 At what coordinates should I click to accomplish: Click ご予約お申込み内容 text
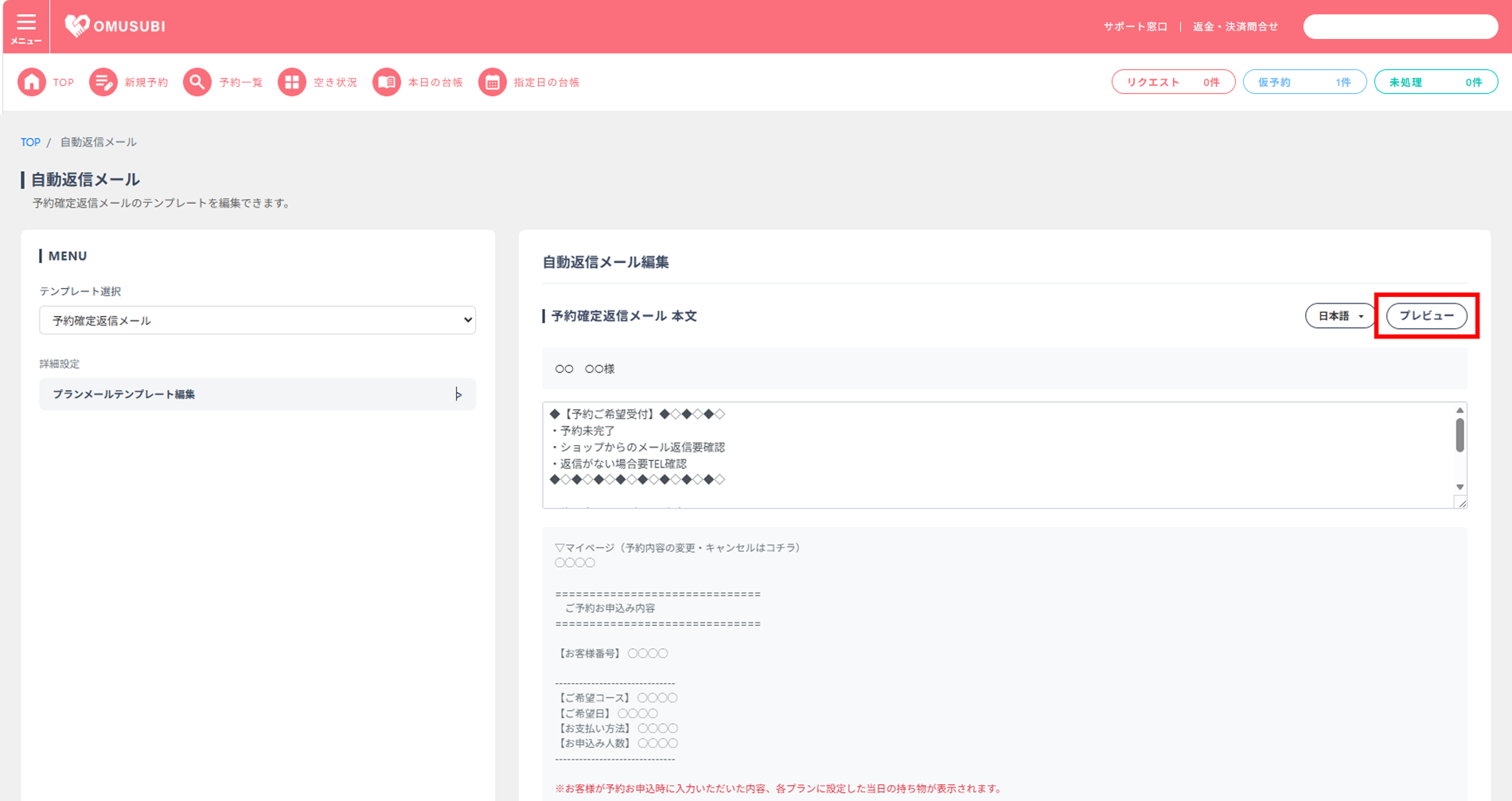[x=610, y=608]
